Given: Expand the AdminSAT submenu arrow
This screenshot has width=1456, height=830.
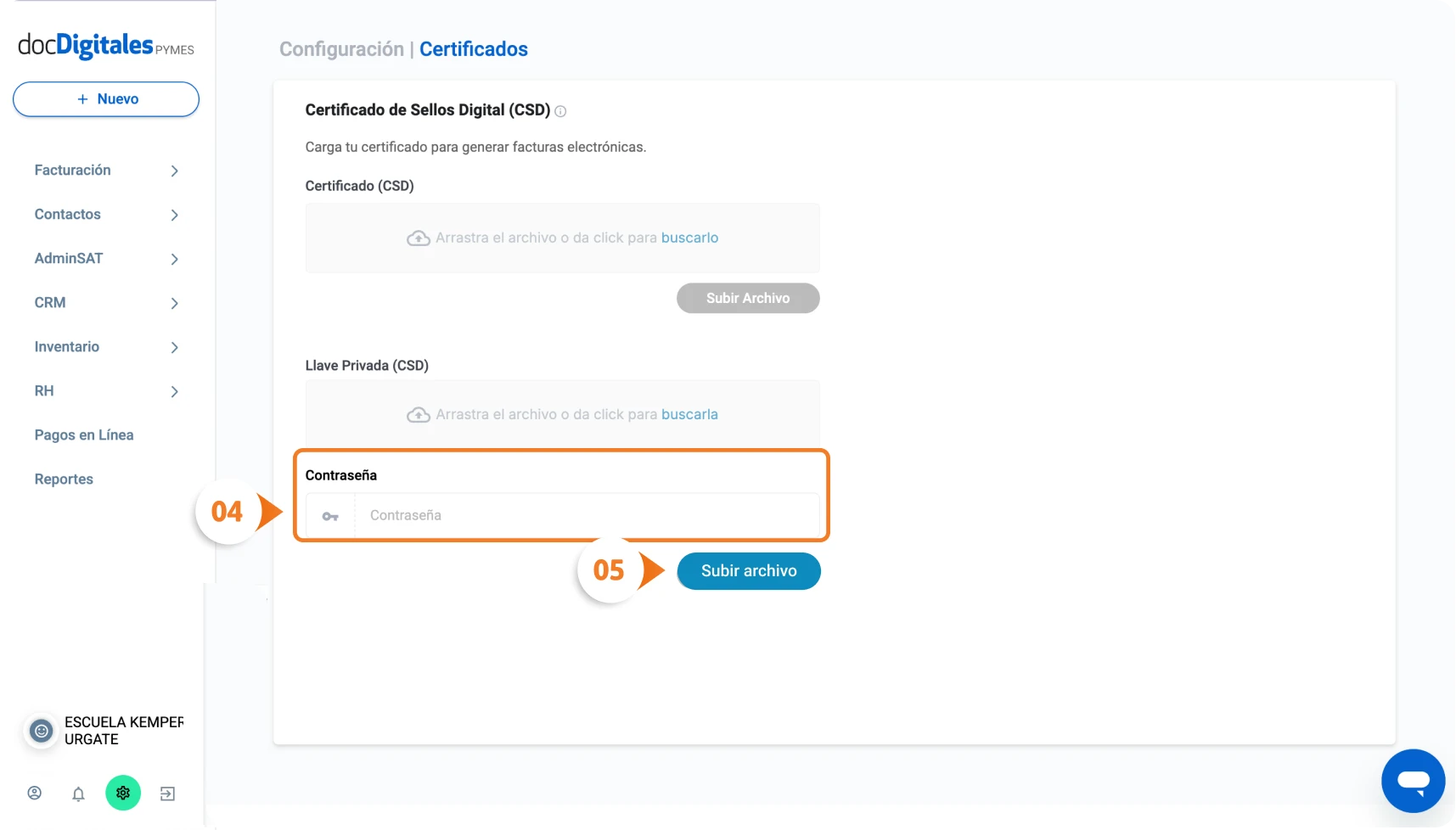Looking at the screenshot, I should (x=174, y=259).
